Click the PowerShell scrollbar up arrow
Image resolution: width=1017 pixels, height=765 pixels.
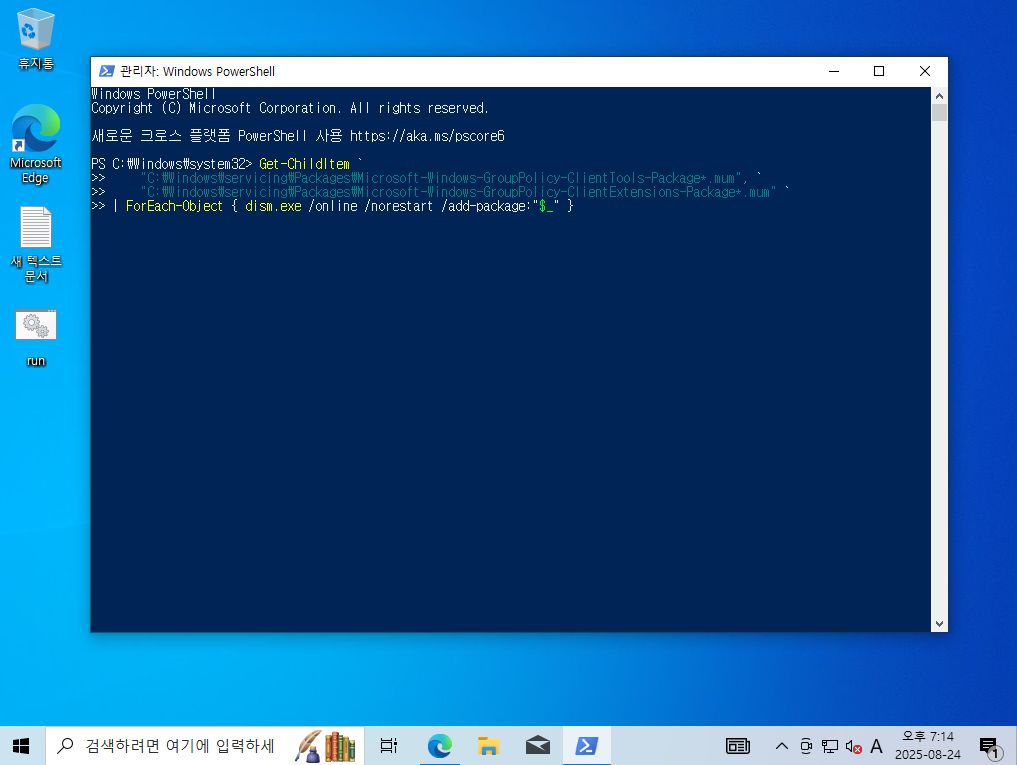click(x=939, y=95)
